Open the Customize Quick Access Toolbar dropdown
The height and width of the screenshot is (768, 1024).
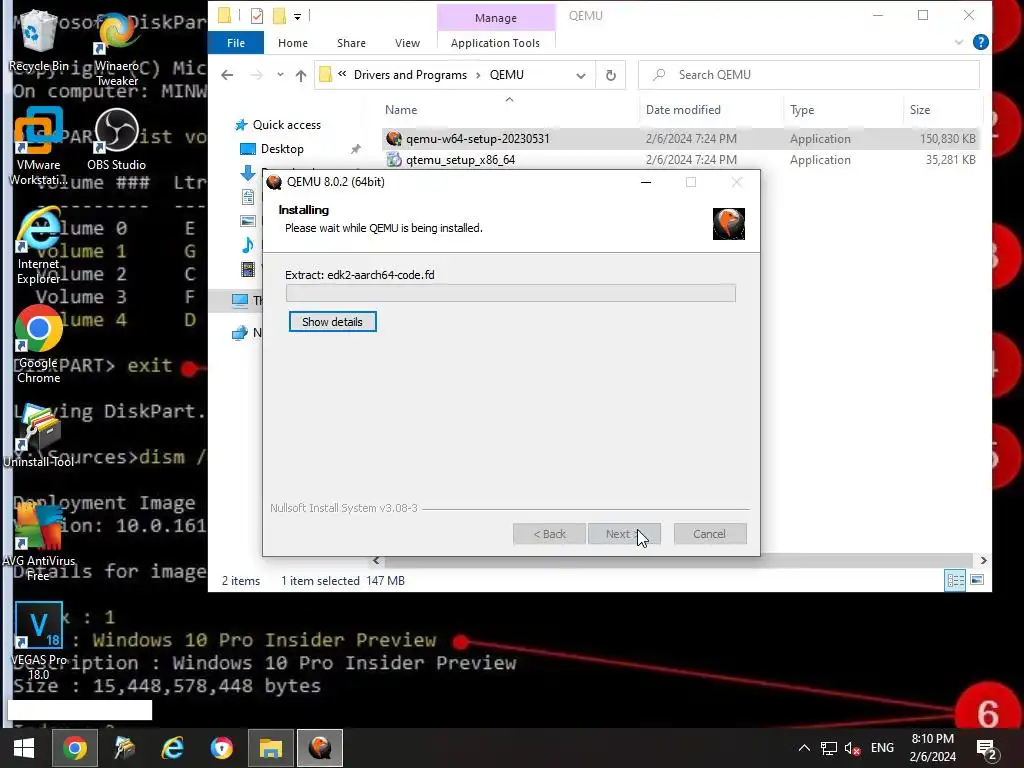(297, 16)
